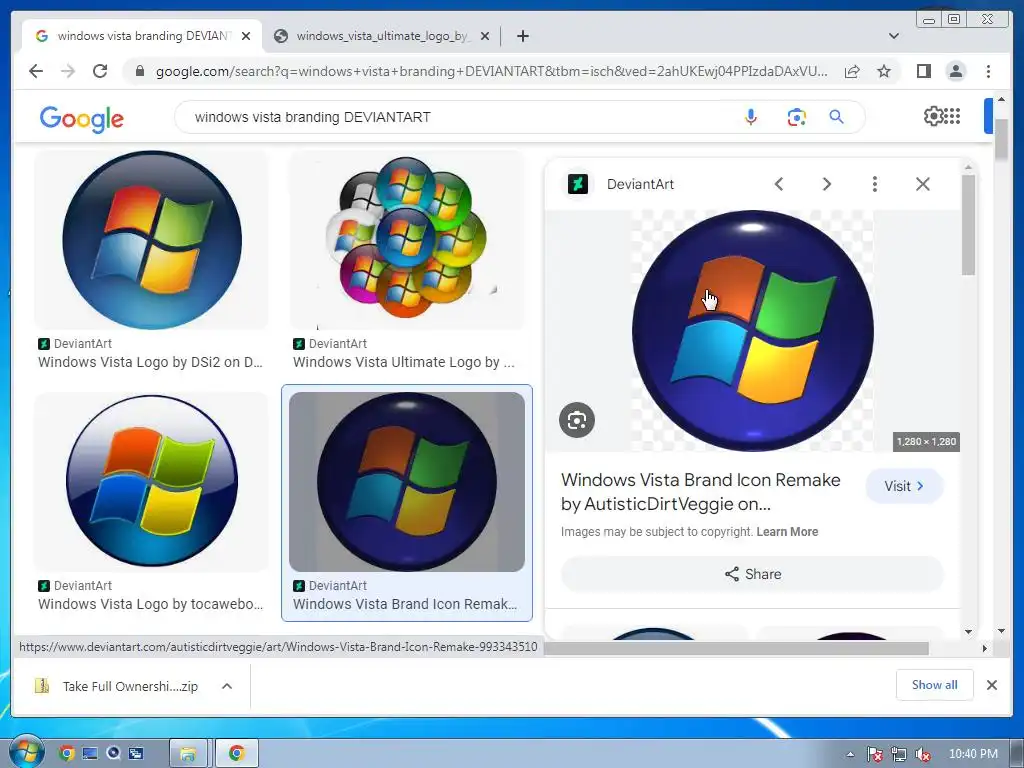
Task: Open preview panel more options dots
Action: pos(874,184)
